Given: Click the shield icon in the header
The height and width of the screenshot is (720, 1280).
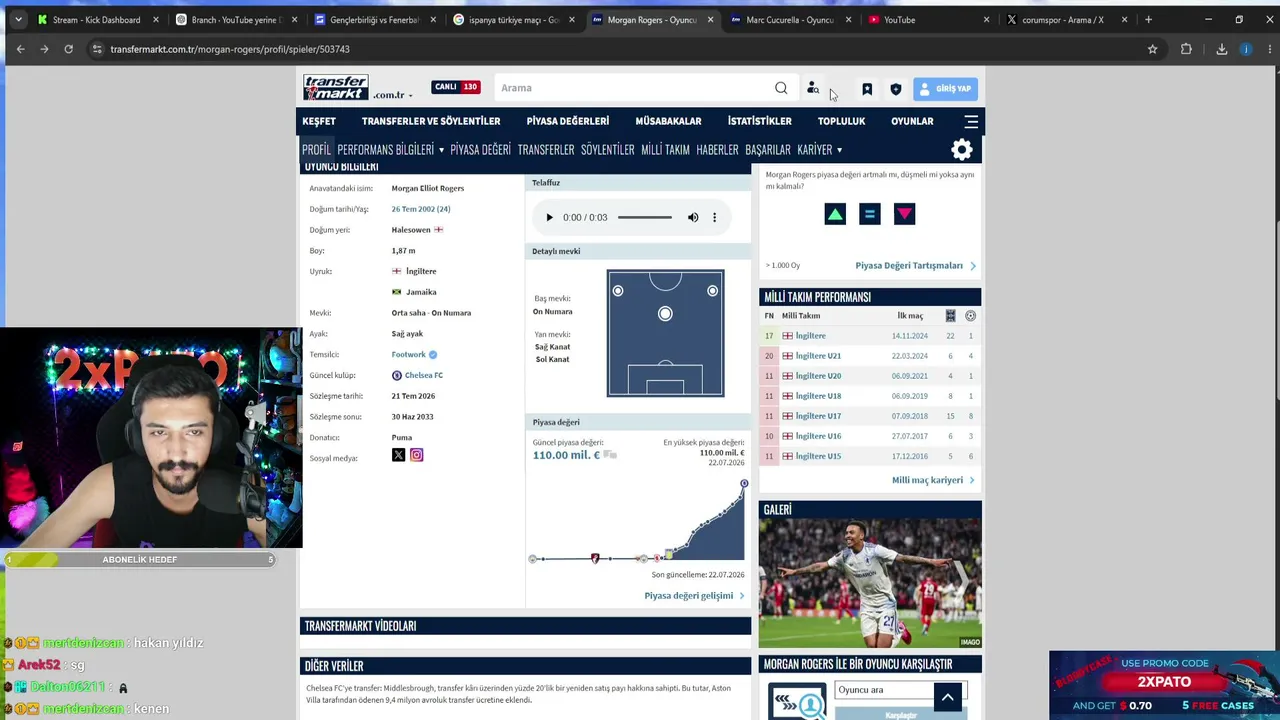Looking at the screenshot, I should (896, 89).
